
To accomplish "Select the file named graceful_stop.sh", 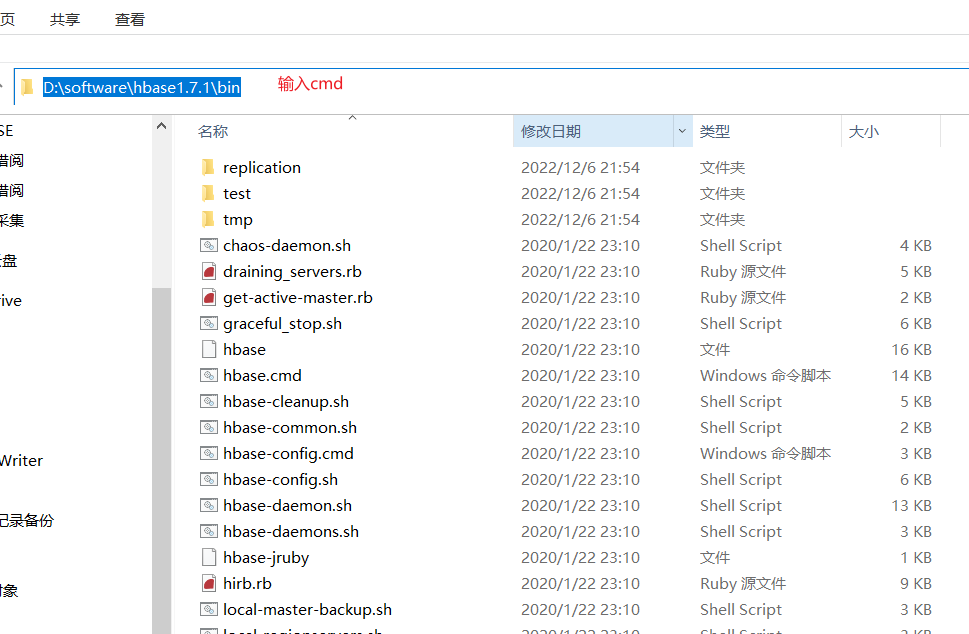I will pos(282,324).
